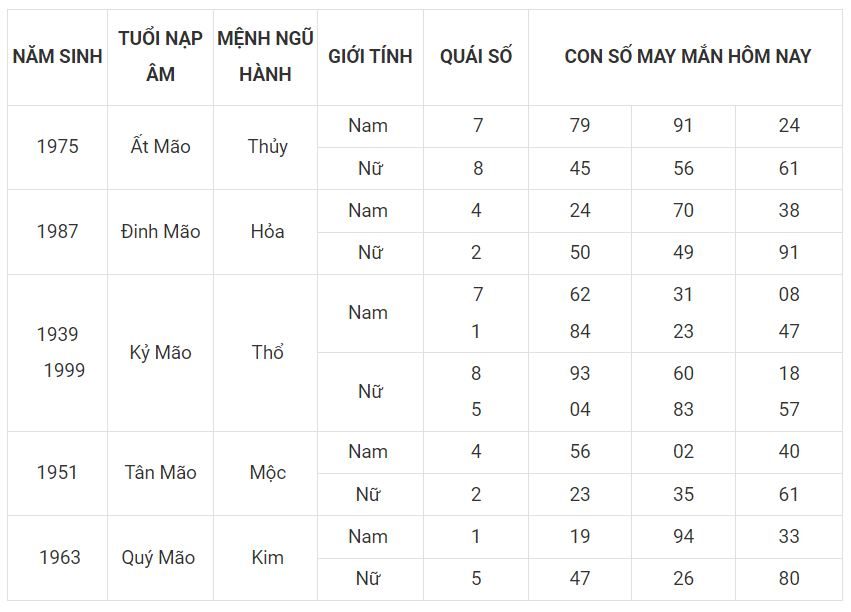The image size is (851, 612).
Task: Click the Quý Mão cell
Action: click(158, 558)
